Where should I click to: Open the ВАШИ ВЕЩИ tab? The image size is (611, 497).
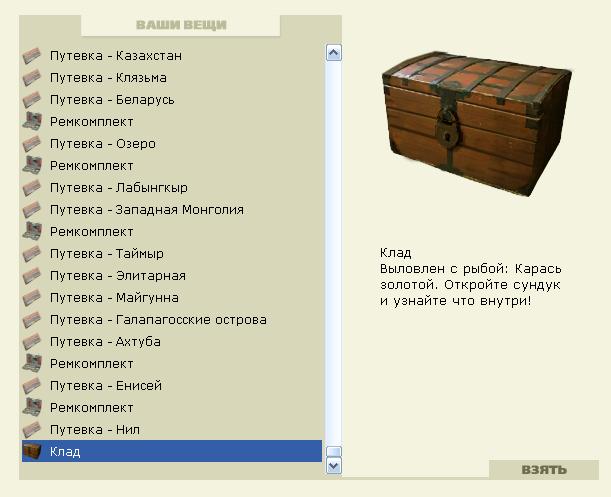click(181, 25)
